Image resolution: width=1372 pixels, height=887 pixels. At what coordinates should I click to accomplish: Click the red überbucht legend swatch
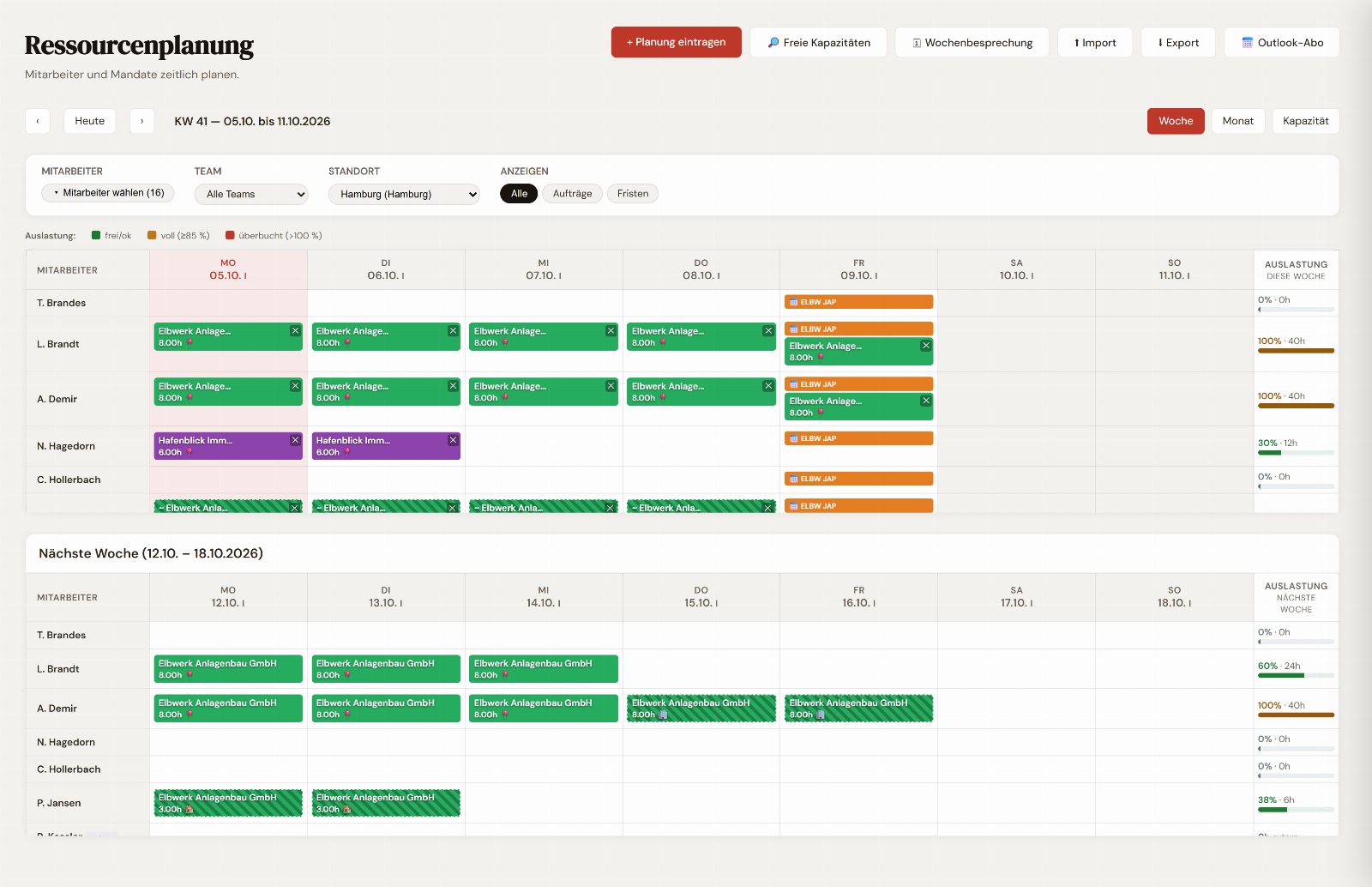[x=230, y=235]
